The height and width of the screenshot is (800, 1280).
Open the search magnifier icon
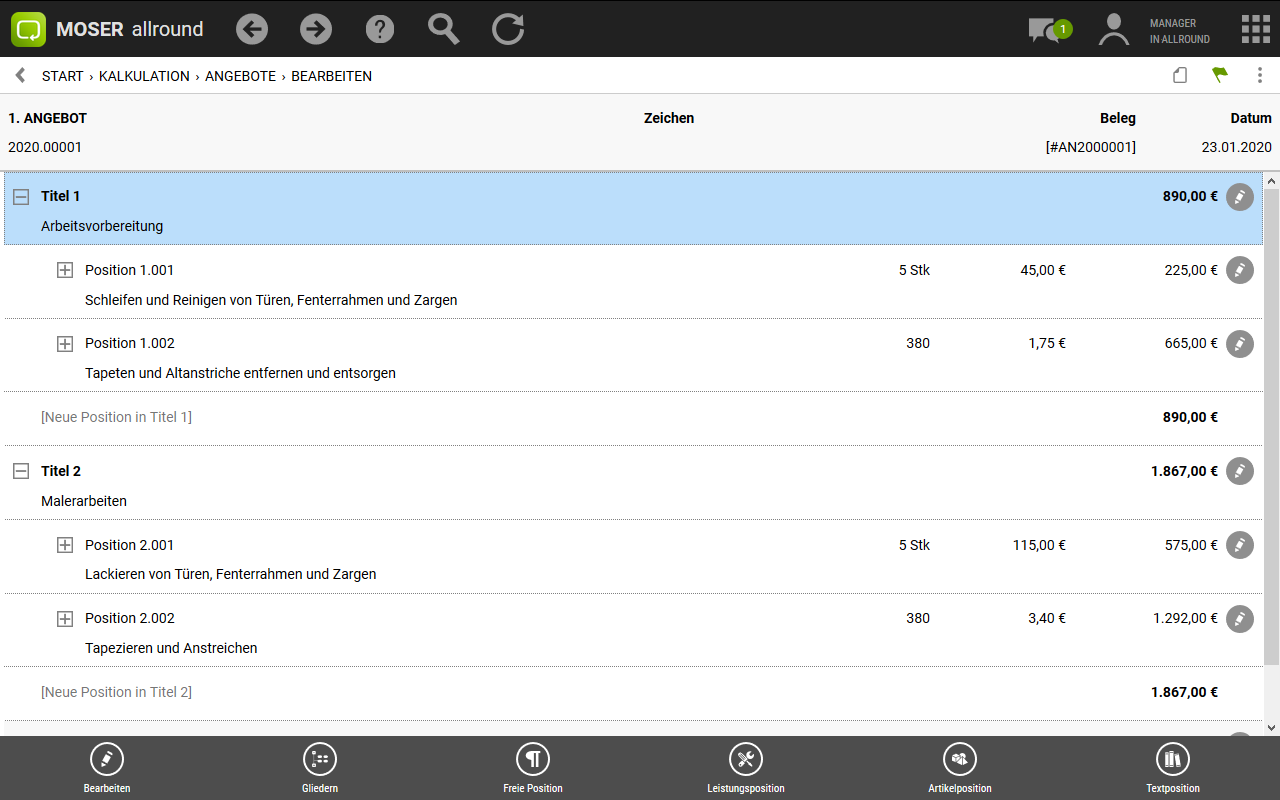tap(443, 29)
